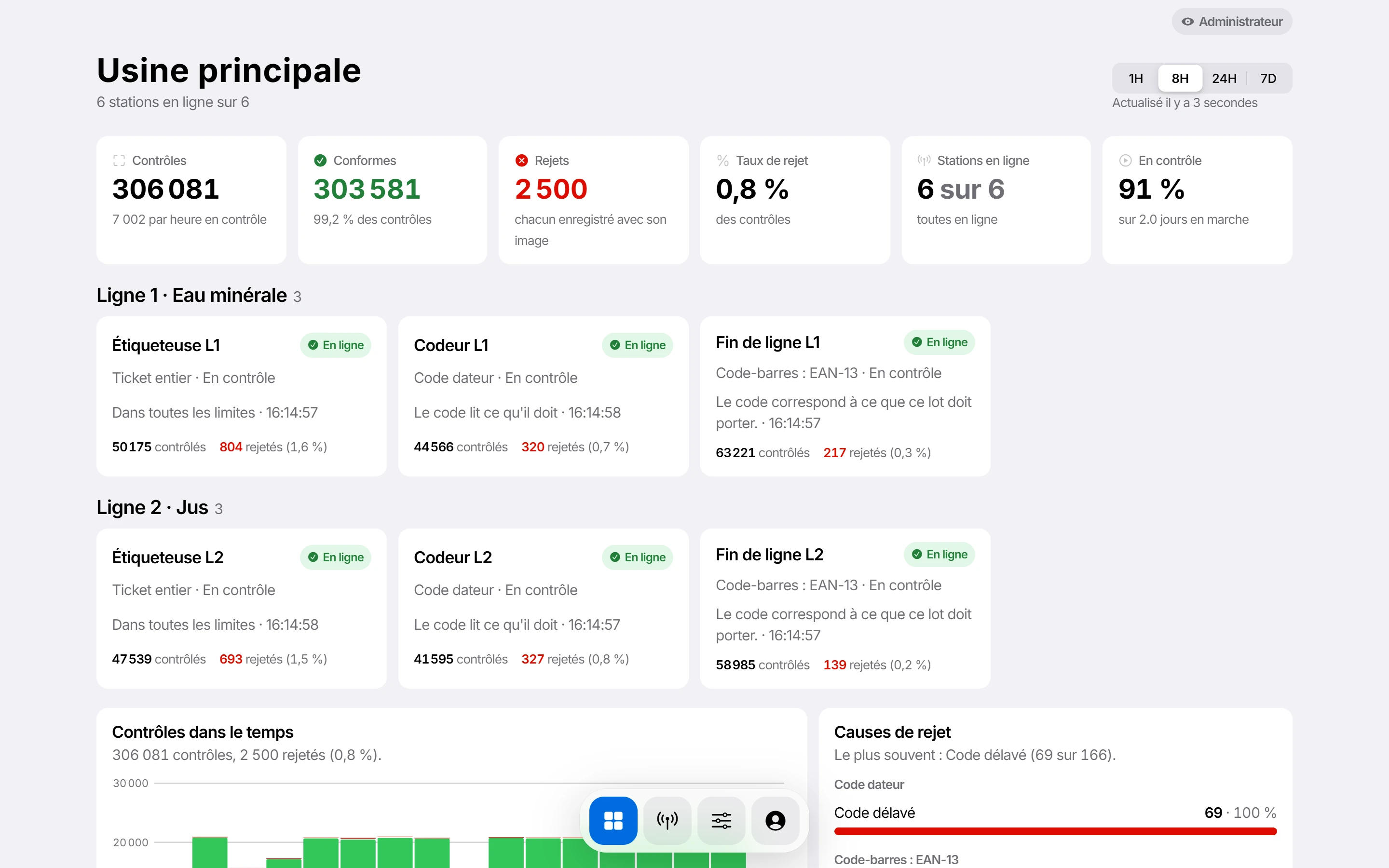Screen dimensions: 1389x868
Task: Click the En ligne badge on Fin de ligne L1
Action: coord(939,342)
